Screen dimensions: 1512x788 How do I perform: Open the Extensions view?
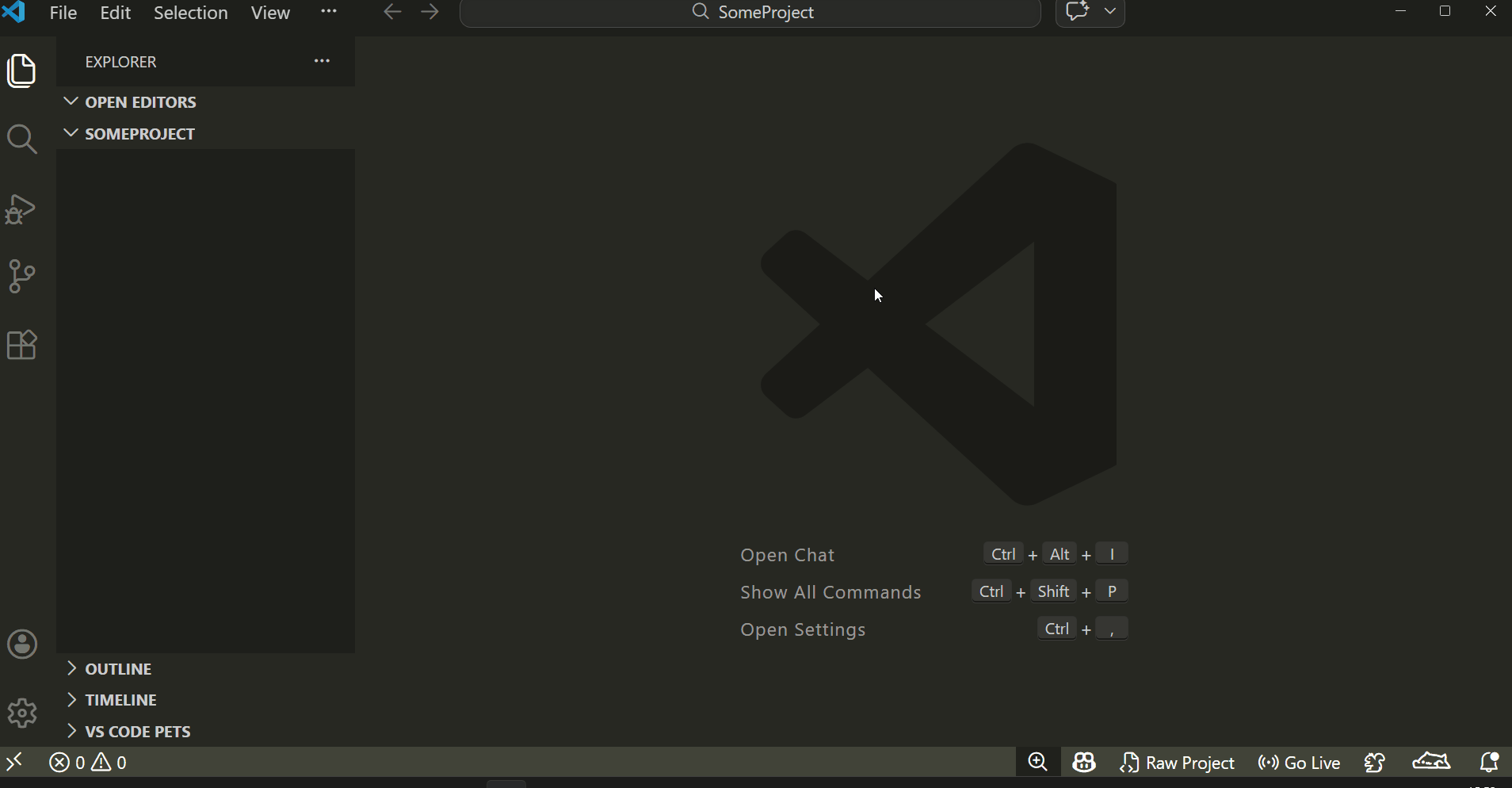point(21,345)
